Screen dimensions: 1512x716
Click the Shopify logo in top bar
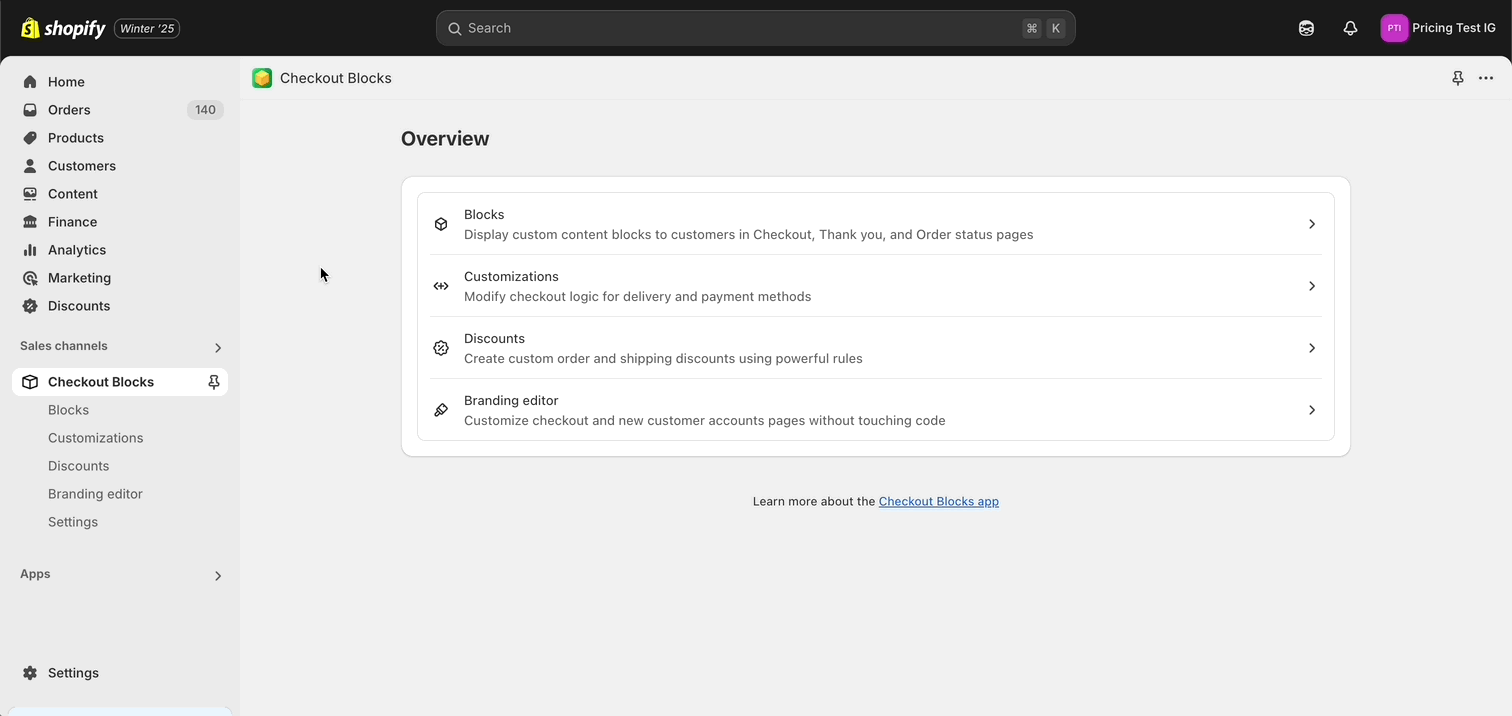(63, 28)
